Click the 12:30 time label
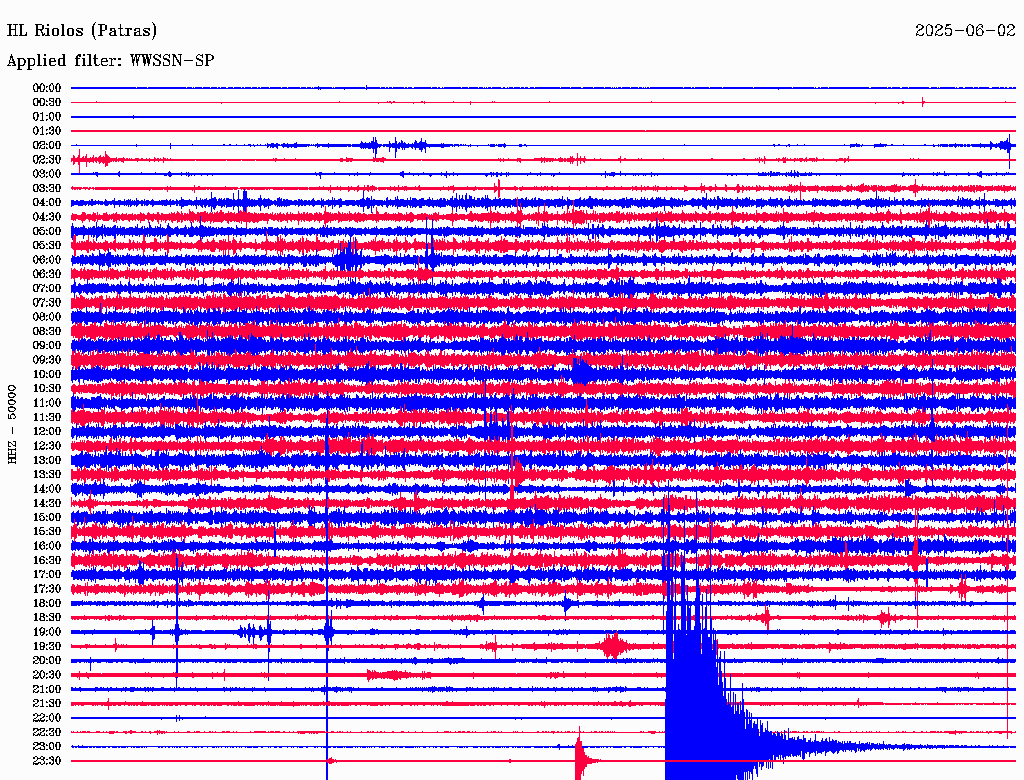The height and width of the screenshot is (780, 1024). coord(47,446)
